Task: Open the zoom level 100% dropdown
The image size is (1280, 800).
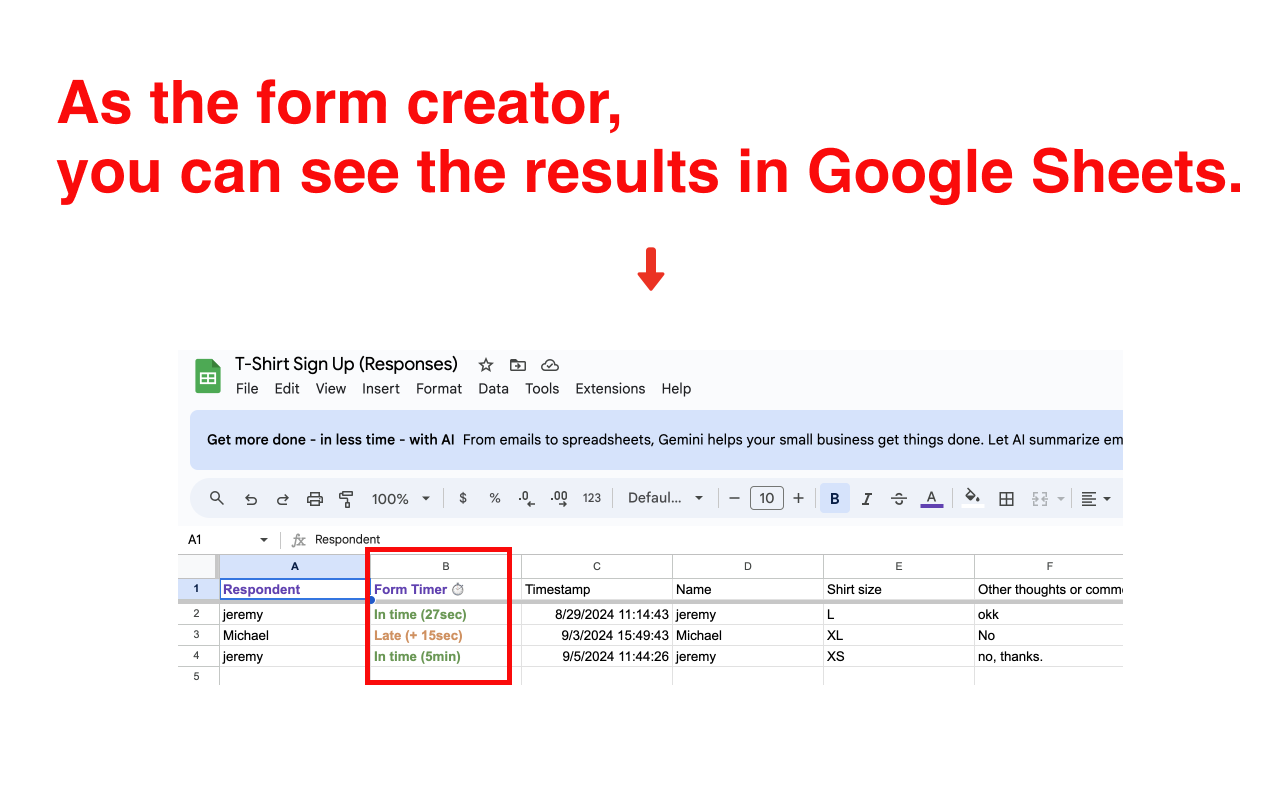Action: click(x=400, y=497)
